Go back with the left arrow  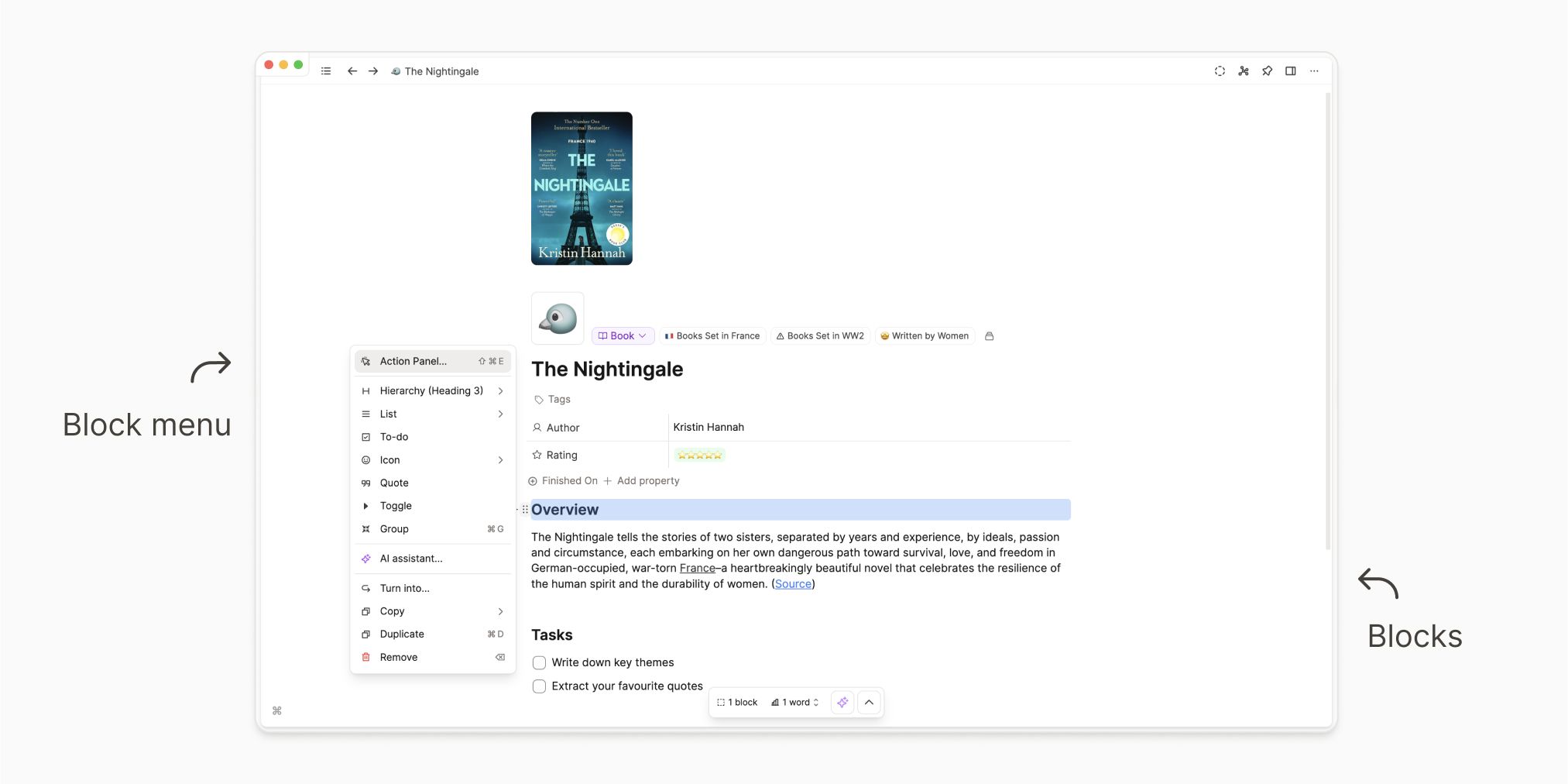coord(352,71)
